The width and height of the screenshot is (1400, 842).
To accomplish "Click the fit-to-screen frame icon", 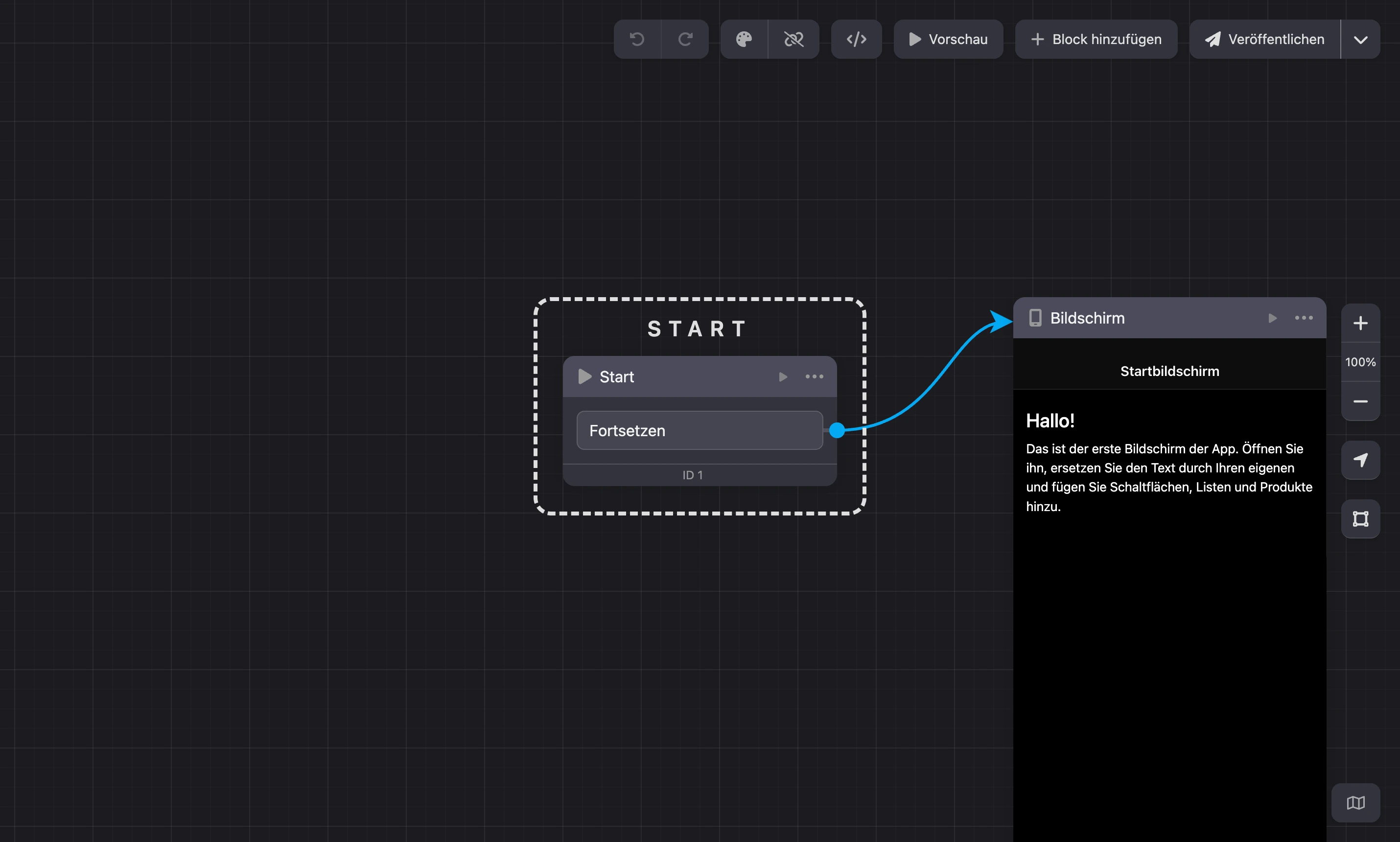I will [x=1360, y=518].
